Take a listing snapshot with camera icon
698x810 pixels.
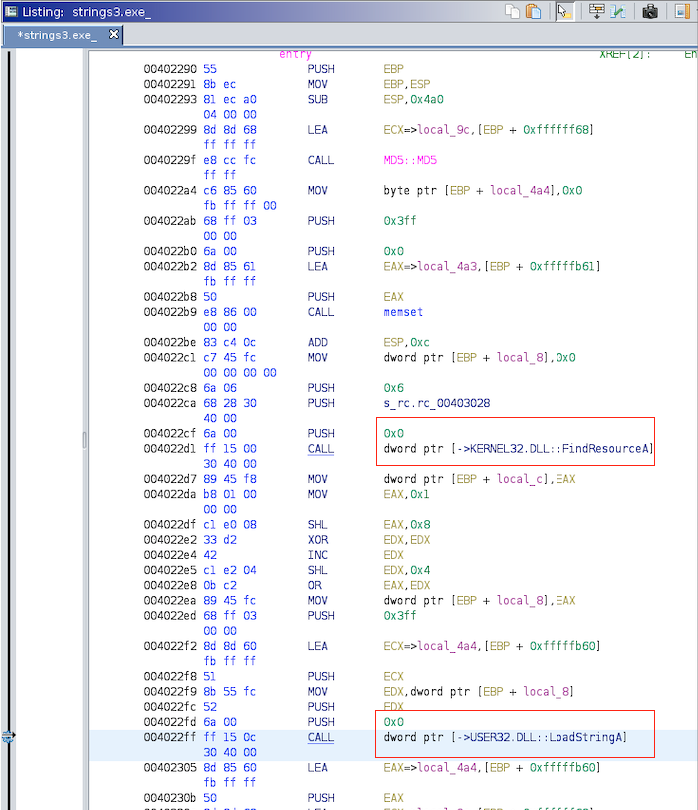(649, 11)
